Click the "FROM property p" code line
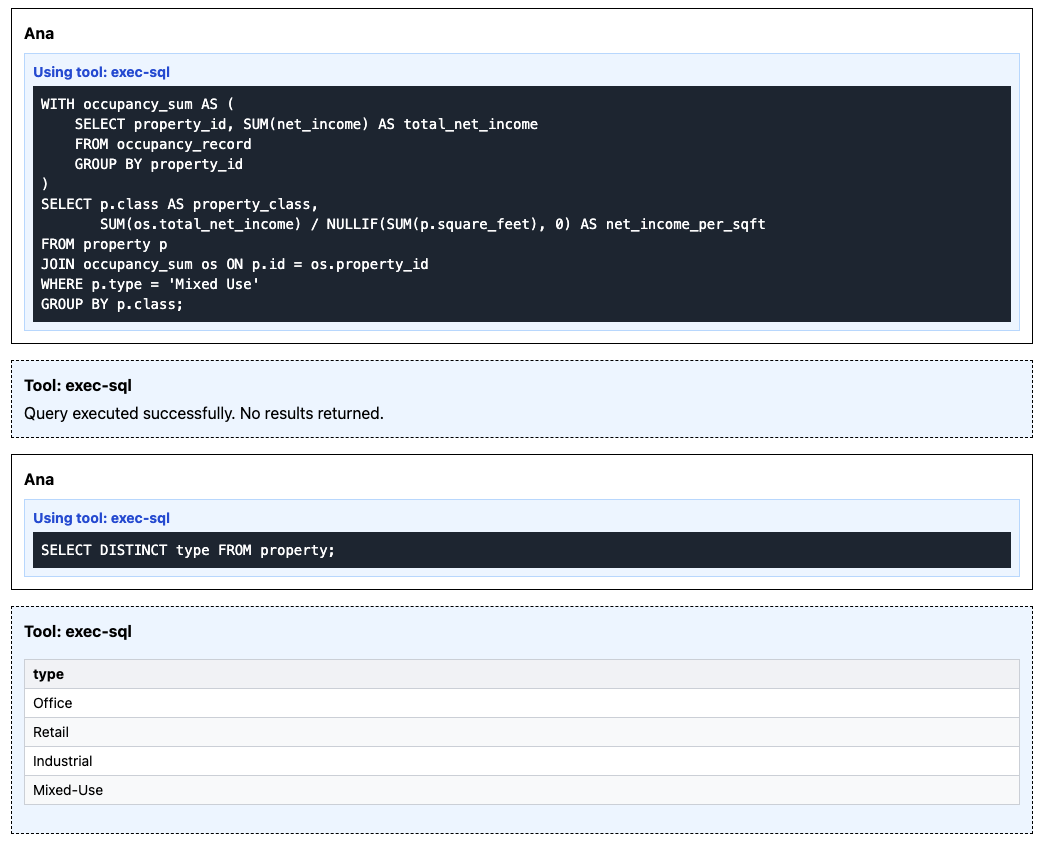This screenshot has width=1040, height=847. click(104, 244)
